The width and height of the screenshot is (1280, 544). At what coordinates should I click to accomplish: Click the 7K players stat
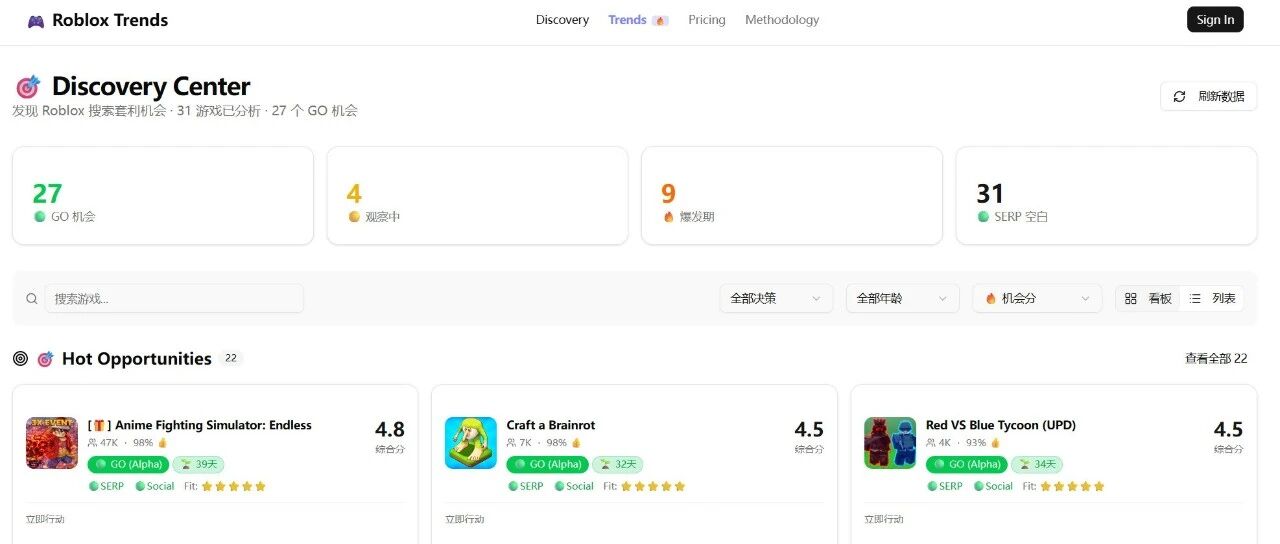(520, 443)
